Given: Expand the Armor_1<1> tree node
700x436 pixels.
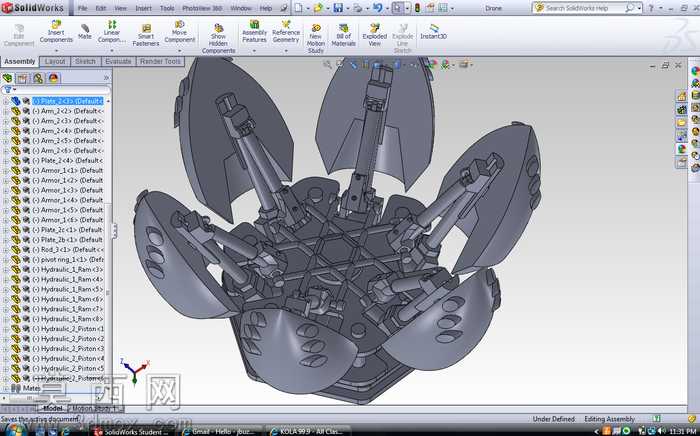Looking at the screenshot, I should click(5, 170).
